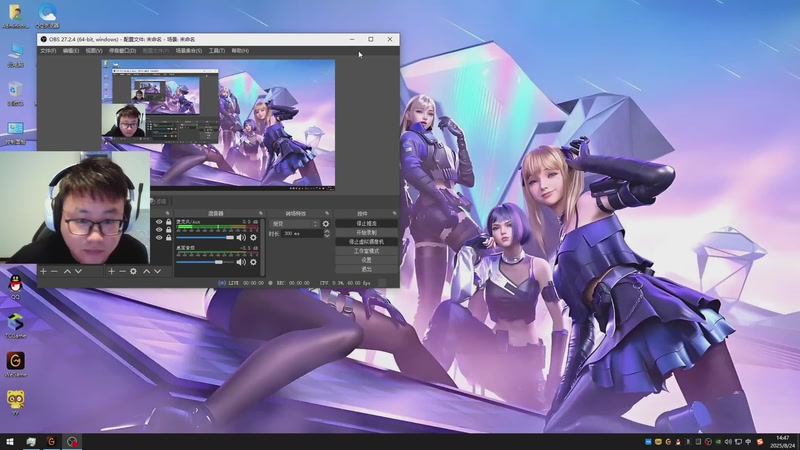Move the selected scene up
This screenshot has width=800, height=450.
(67, 271)
